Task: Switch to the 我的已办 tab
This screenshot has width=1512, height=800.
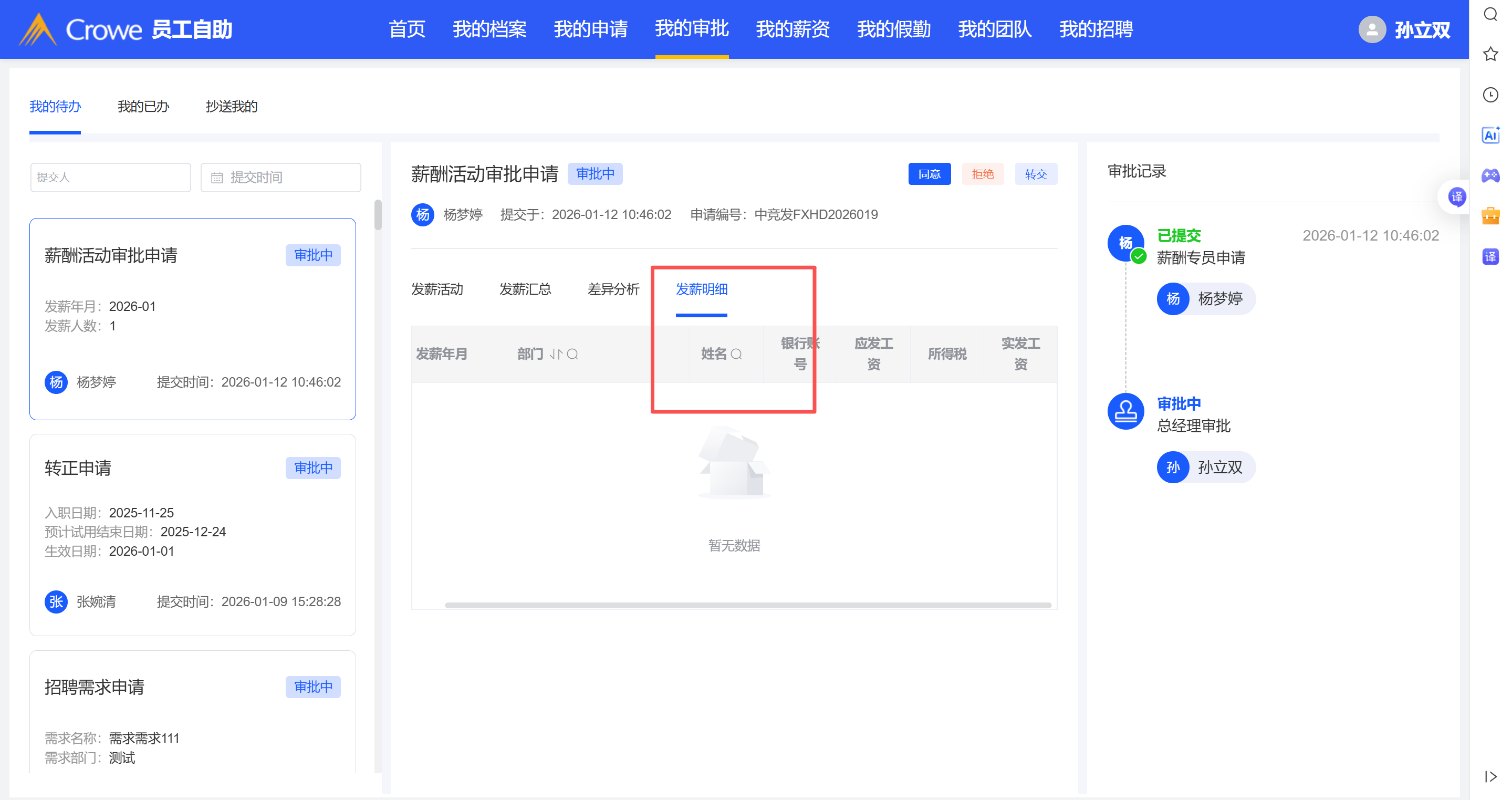Action: tap(143, 106)
